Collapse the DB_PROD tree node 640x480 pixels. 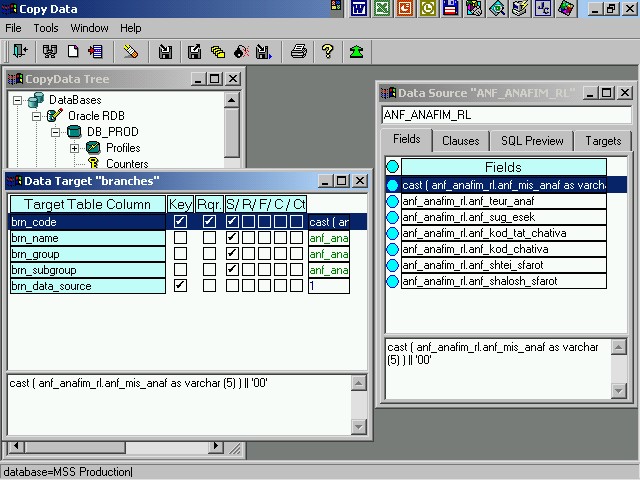pyautogui.click(x=56, y=132)
